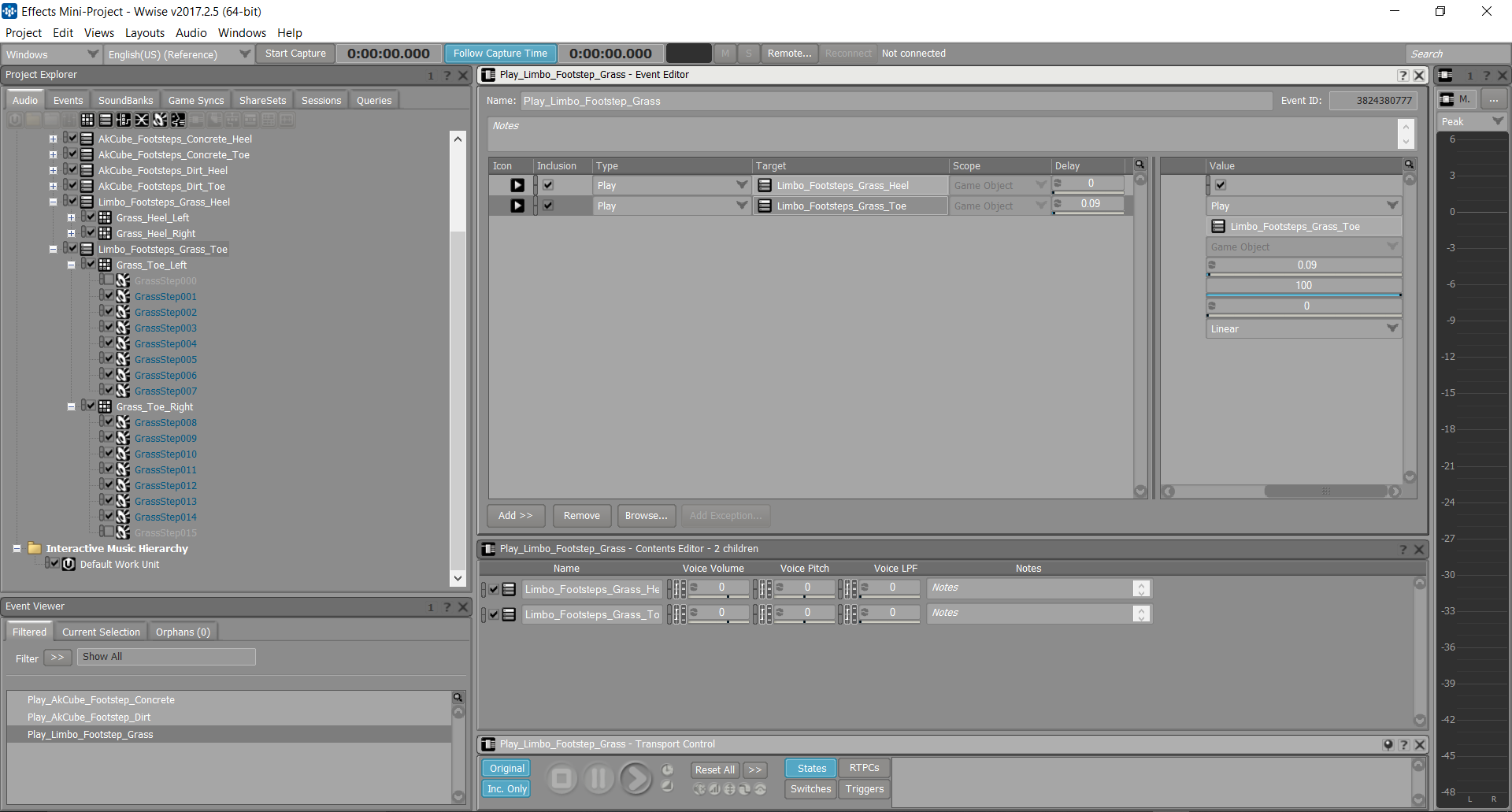Image resolution: width=1512 pixels, height=812 pixels.
Task: Expand the Grass_Heel_Right node
Action: tap(71, 233)
